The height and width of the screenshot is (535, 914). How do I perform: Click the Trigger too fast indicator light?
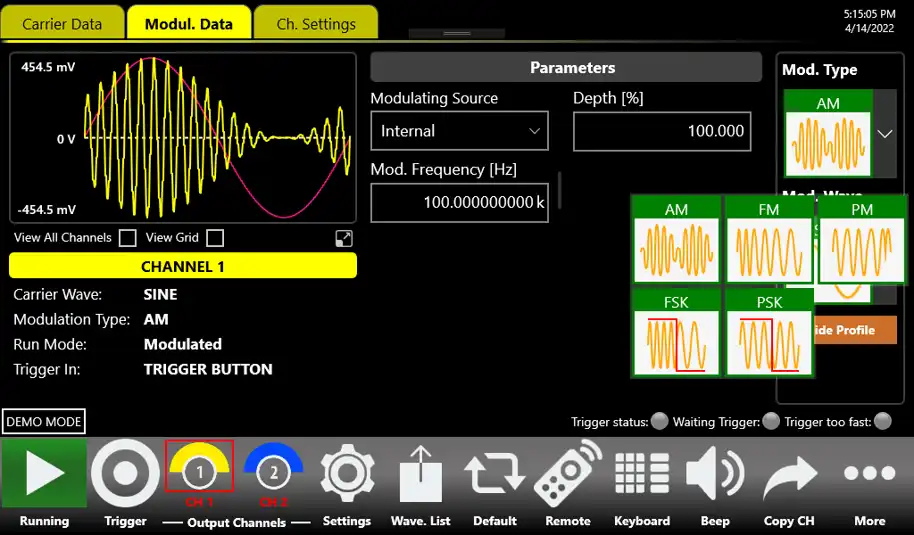883,421
